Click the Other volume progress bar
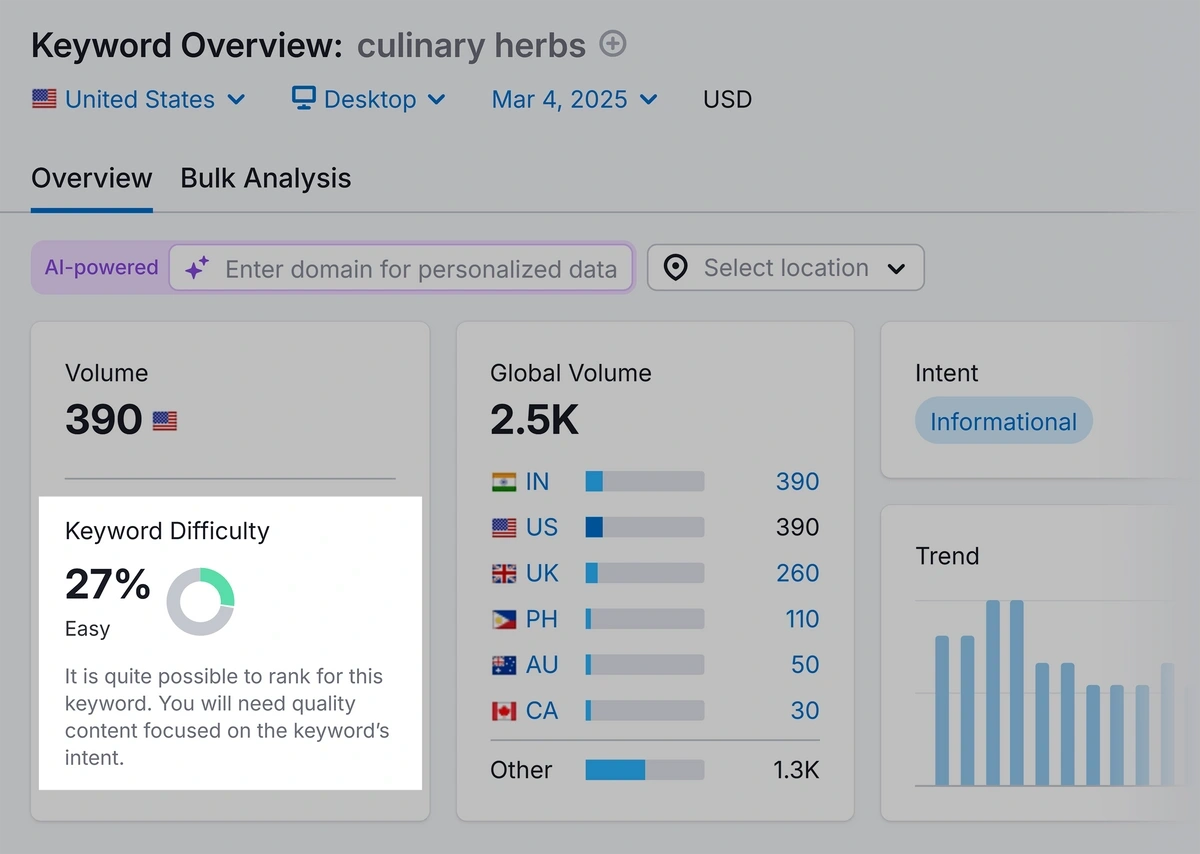The height and width of the screenshot is (854, 1200). 645,770
